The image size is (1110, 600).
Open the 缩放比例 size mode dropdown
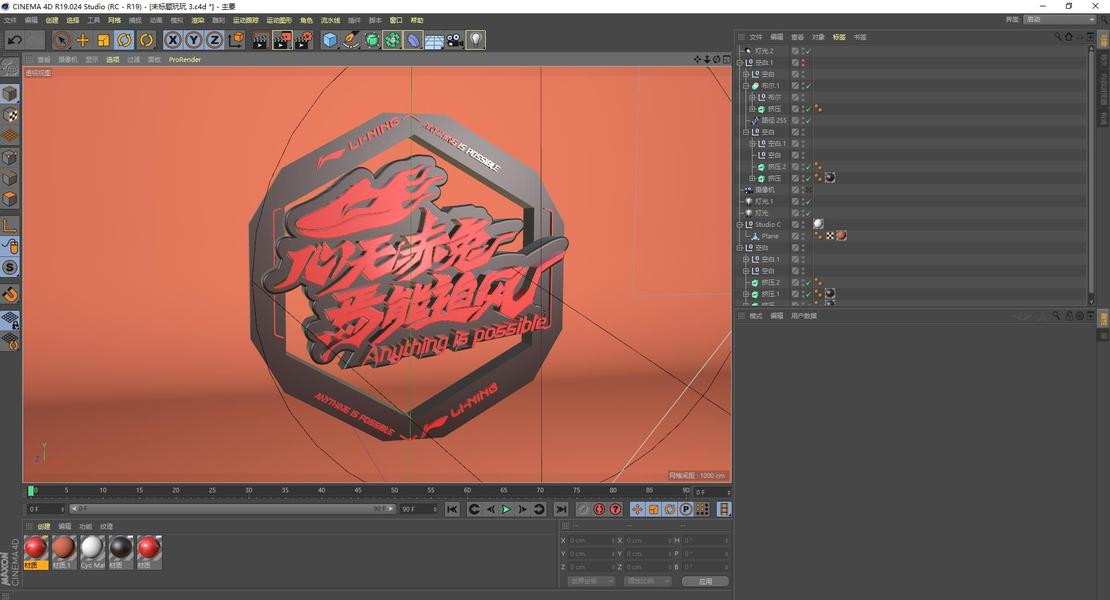pyautogui.click(x=647, y=581)
